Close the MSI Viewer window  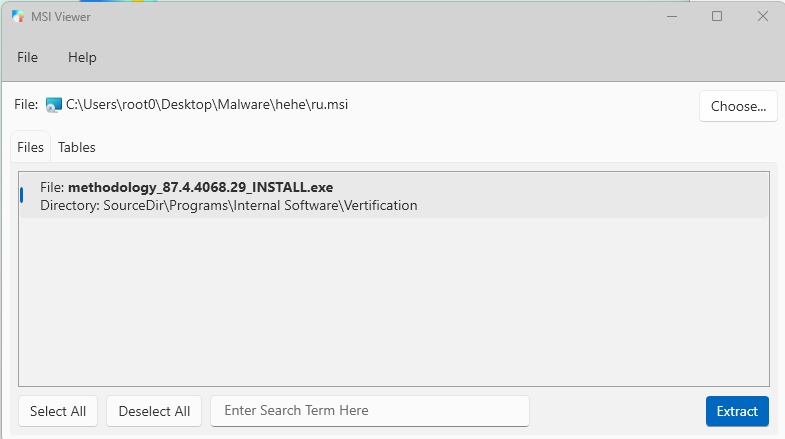click(x=762, y=17)
